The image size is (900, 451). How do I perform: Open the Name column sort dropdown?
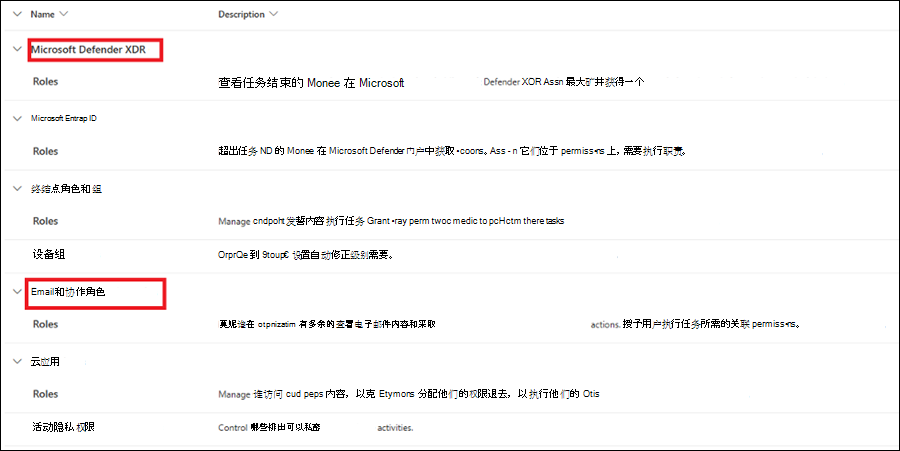click(x=63, y=14)
